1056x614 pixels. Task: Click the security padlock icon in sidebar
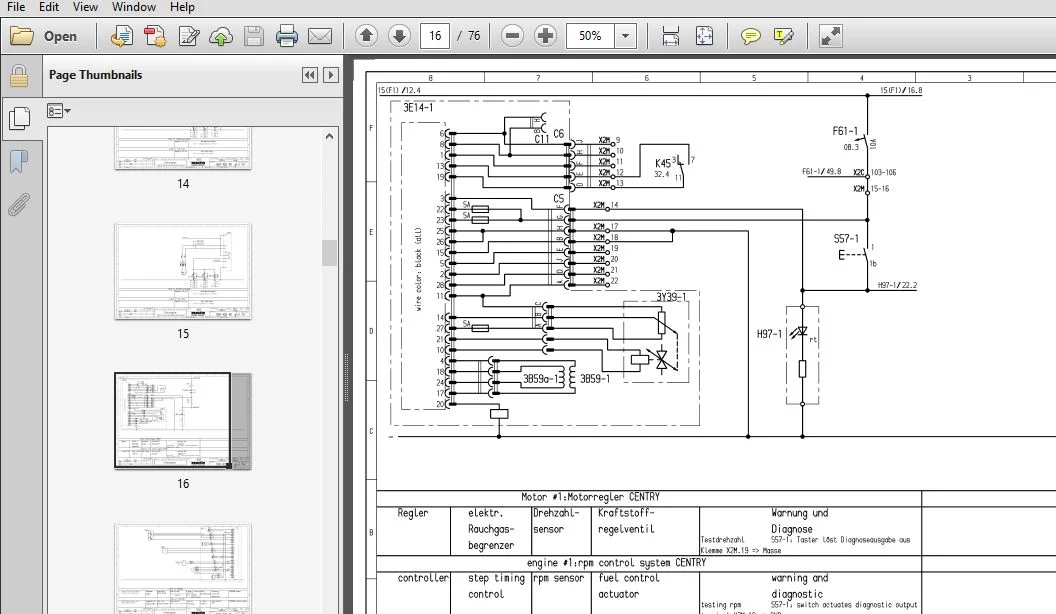pos(19,76)
